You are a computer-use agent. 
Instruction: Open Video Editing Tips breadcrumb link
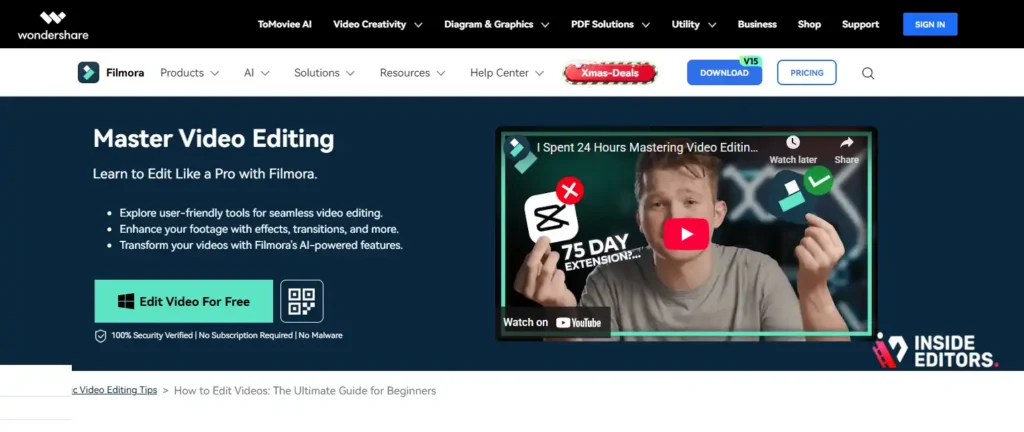coord(114,390)
